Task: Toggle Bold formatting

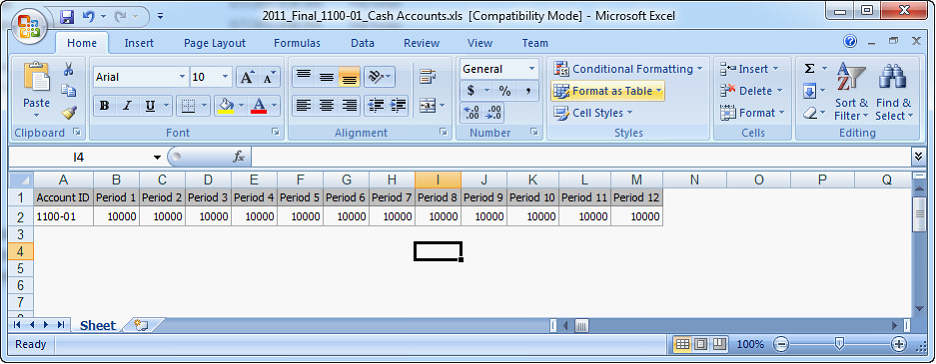Action: 104,106
